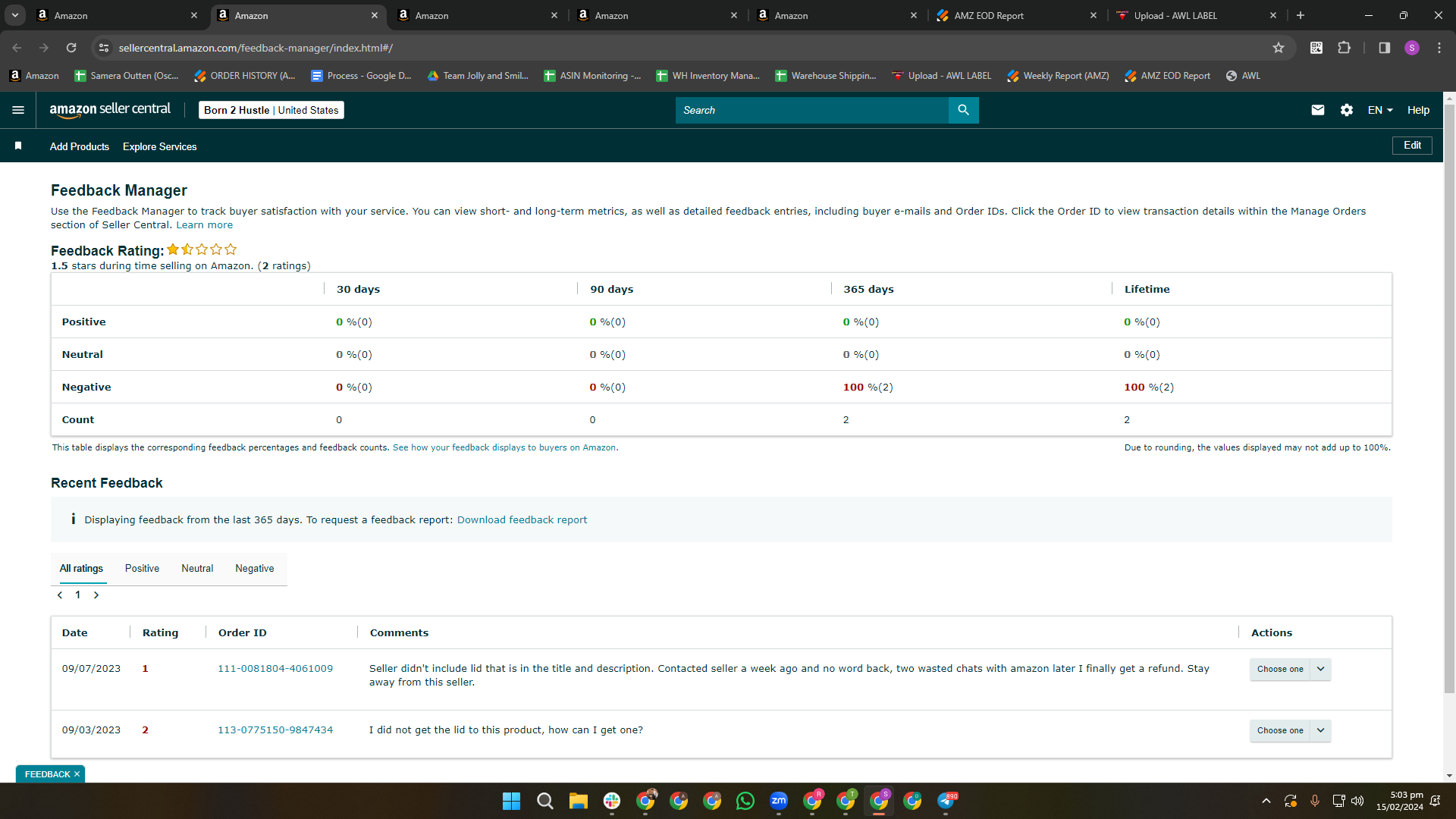Click the browser address bar URL
The width and height of the screenshot is (1456, 819).
click(256, 48)
